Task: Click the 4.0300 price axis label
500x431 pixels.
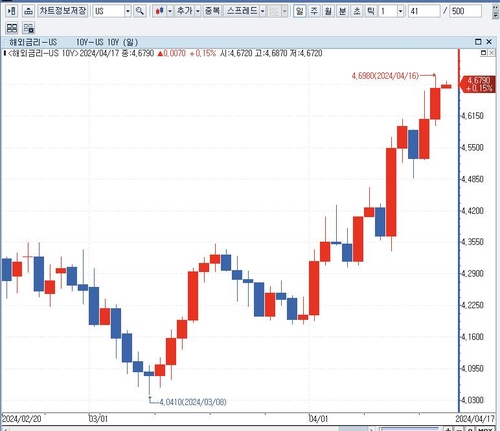Action: click(472, 400)
